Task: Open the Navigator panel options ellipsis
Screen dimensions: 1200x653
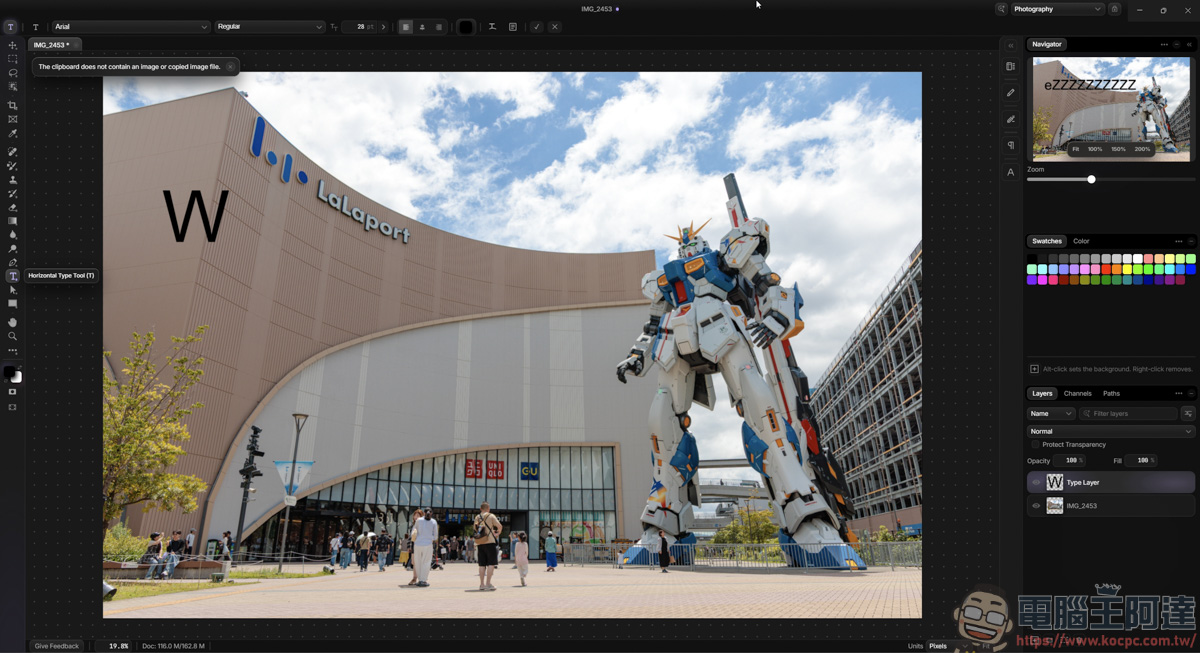Action: pyautogui.click(x=1164, y=44)
